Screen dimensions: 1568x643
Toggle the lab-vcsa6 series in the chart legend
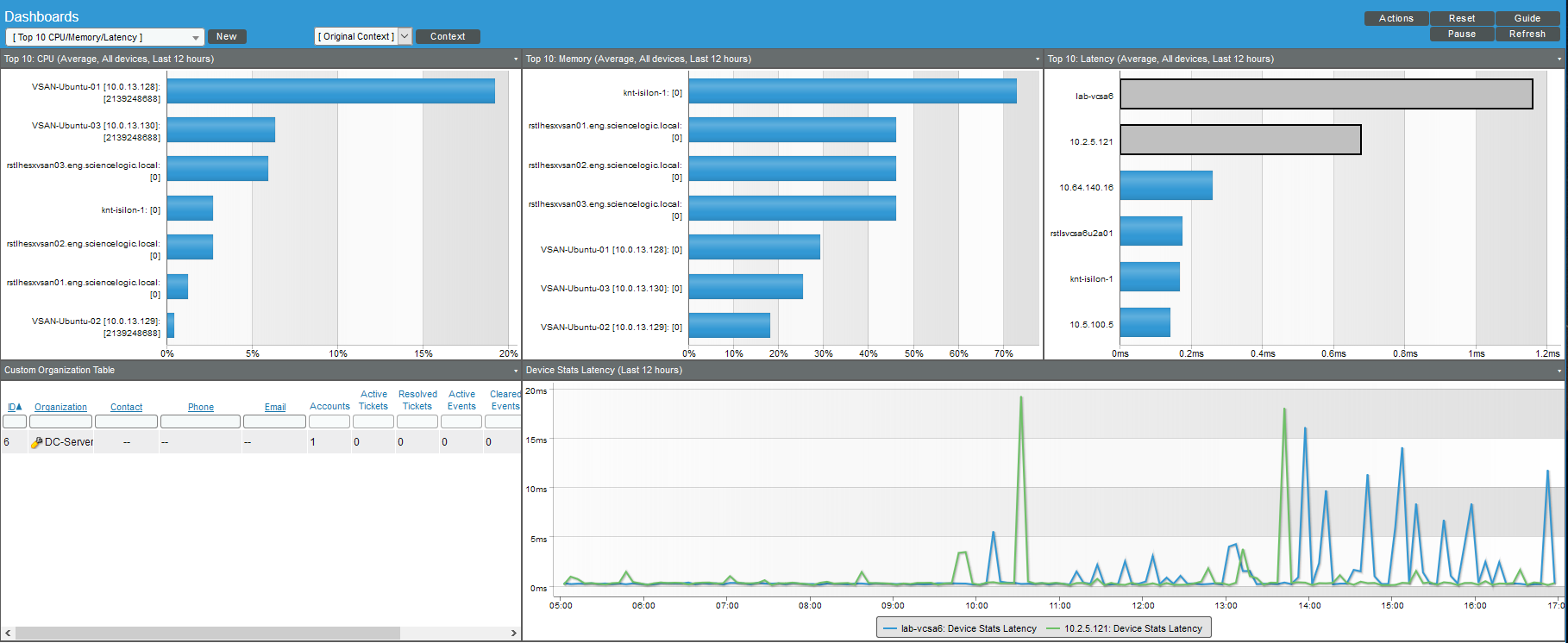[x=961, y=628]
